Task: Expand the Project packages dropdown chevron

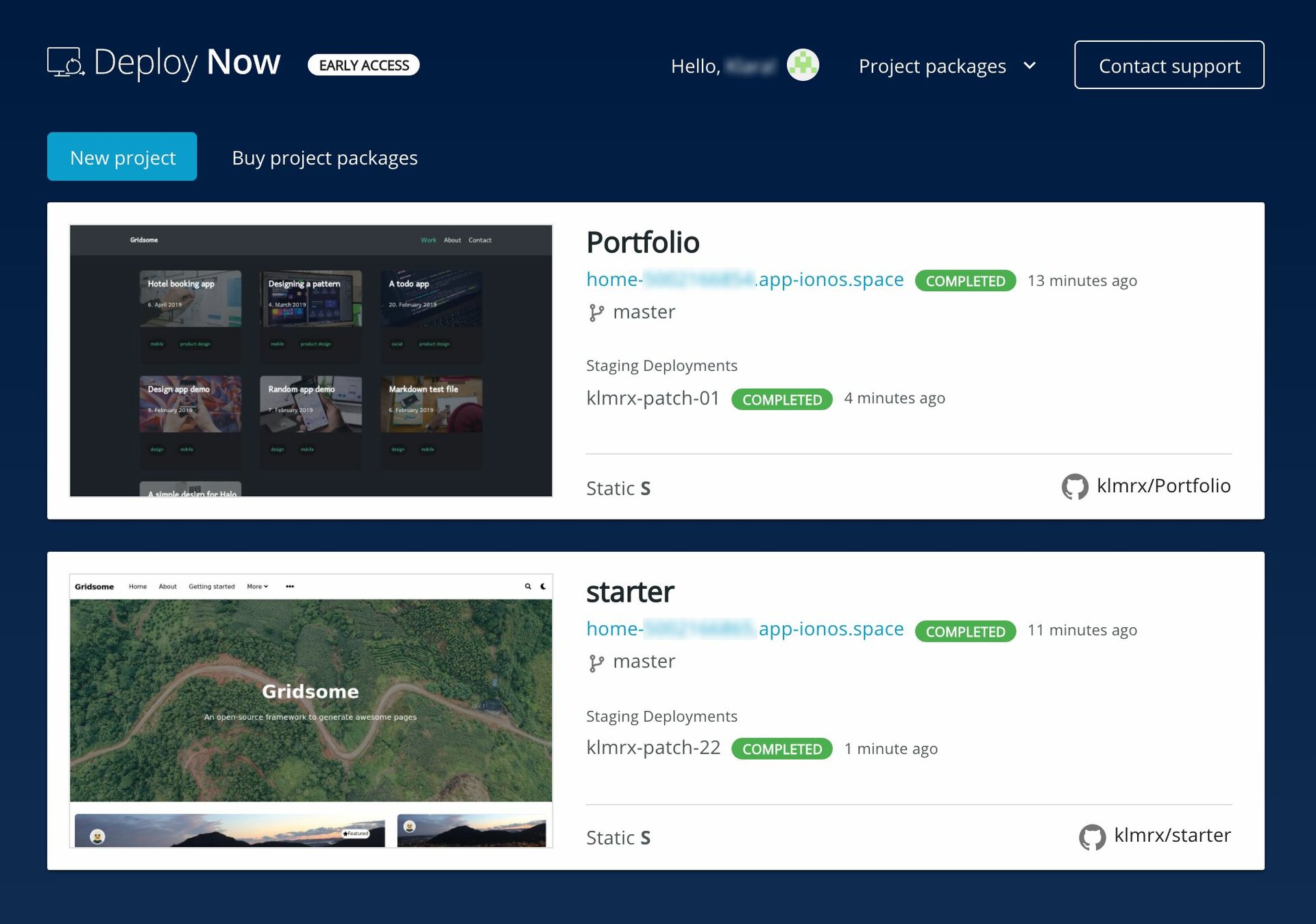Action: coord(1029,66)
